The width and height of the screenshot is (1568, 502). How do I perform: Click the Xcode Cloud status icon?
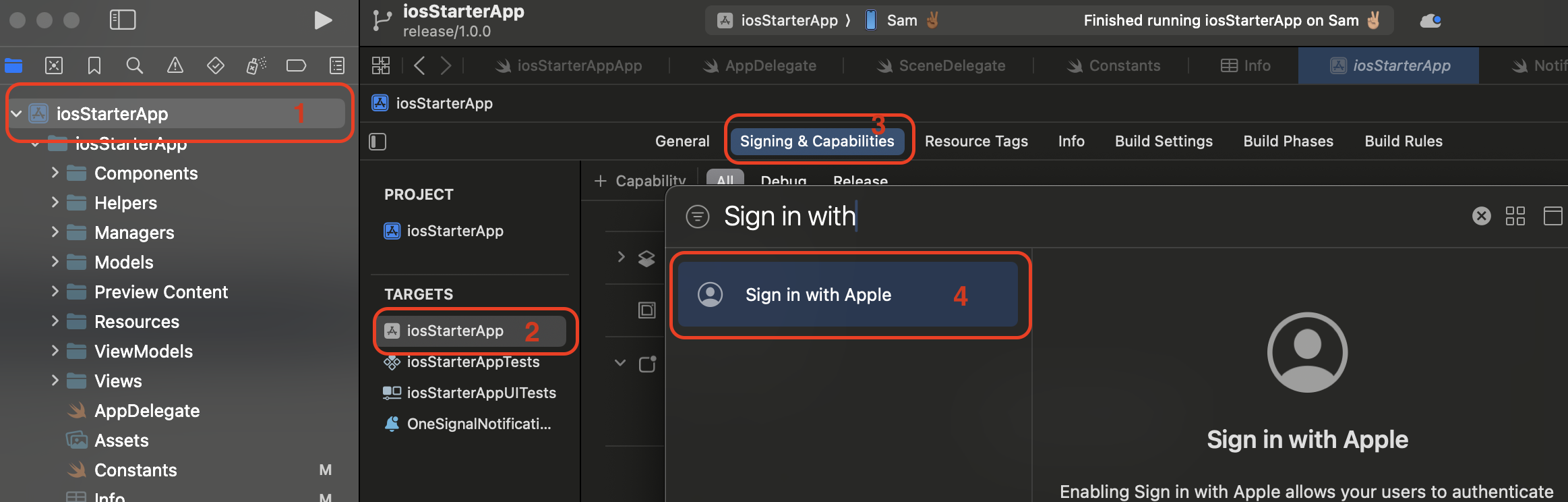click(x=1430, y=21)
